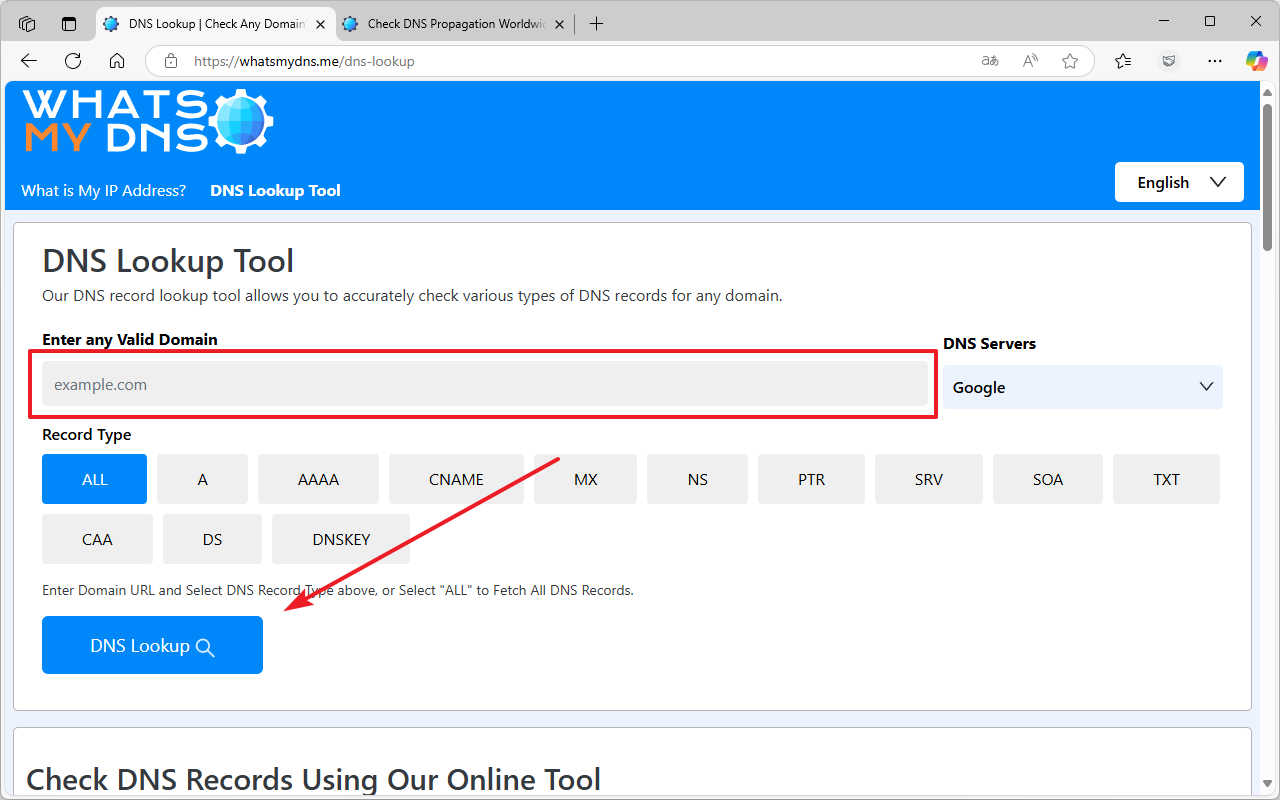Image resolution: width=1280 pixels, height=800 pixels.
Task: Click the Refresh page icon
Action: [x=73, y=61]
